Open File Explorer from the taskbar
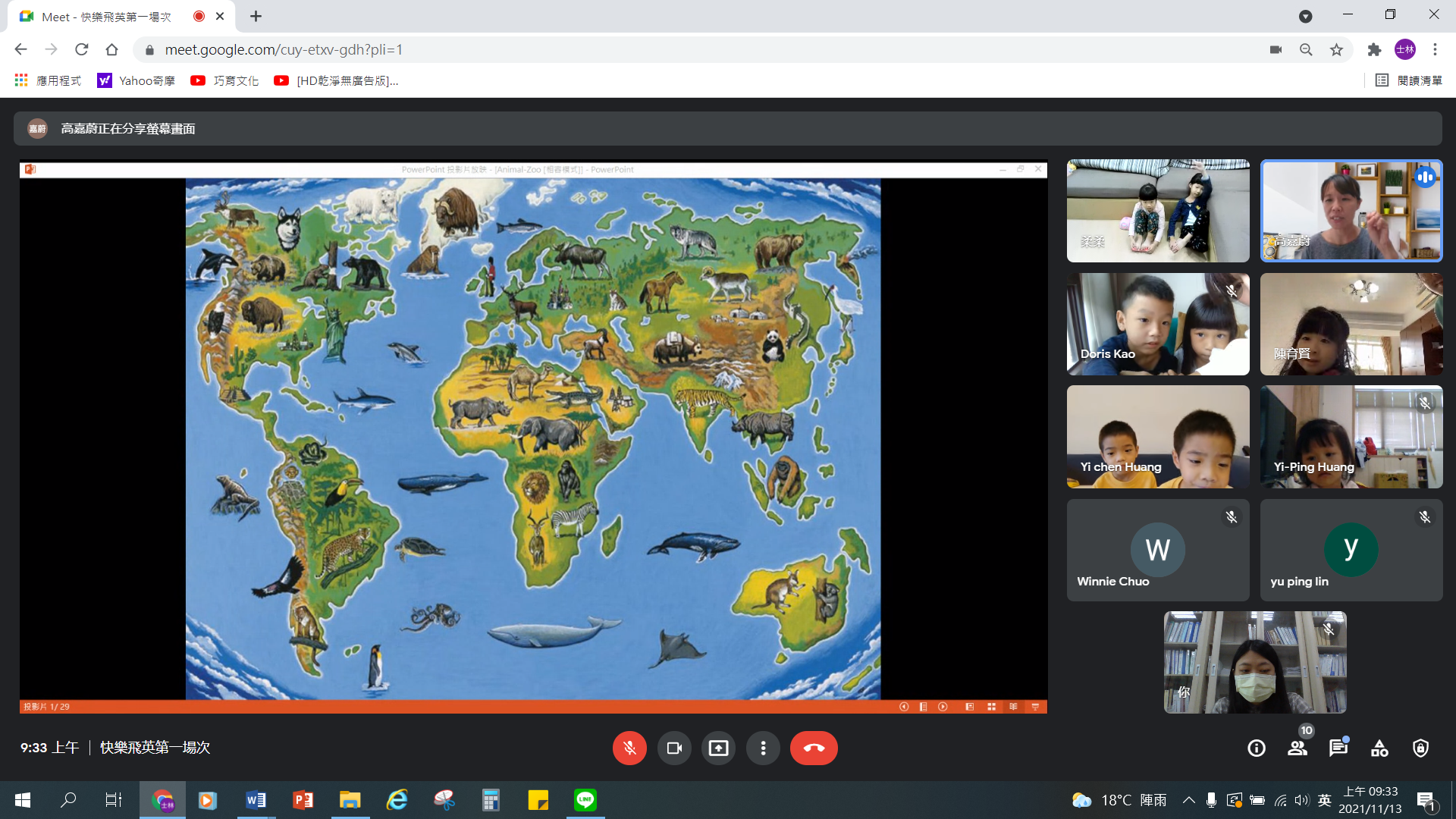 coord(350,800)
